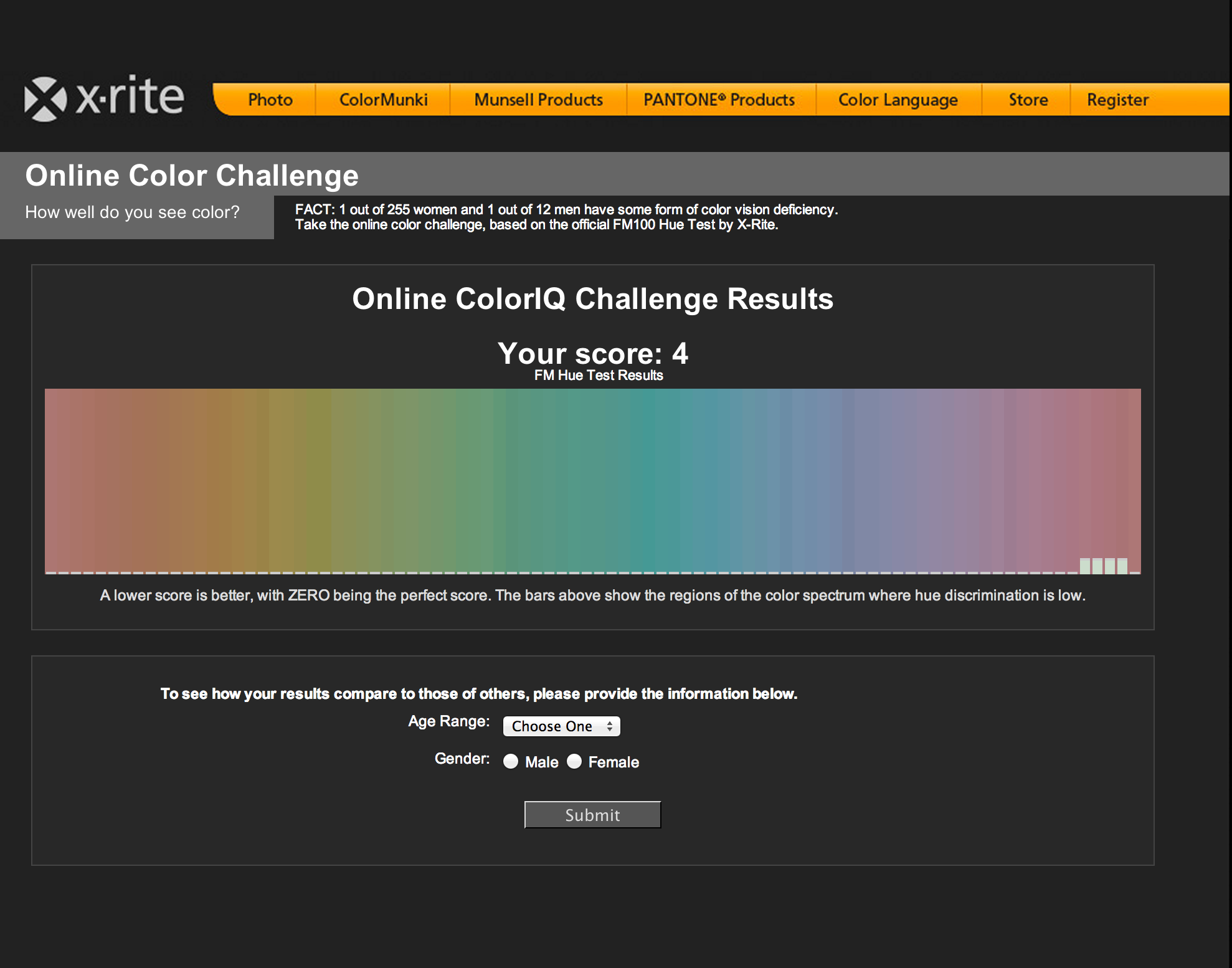Select the Male radio button
The width and height of the screenshot is (1232, 968).
pyautogui.click(x=511, y=762)
